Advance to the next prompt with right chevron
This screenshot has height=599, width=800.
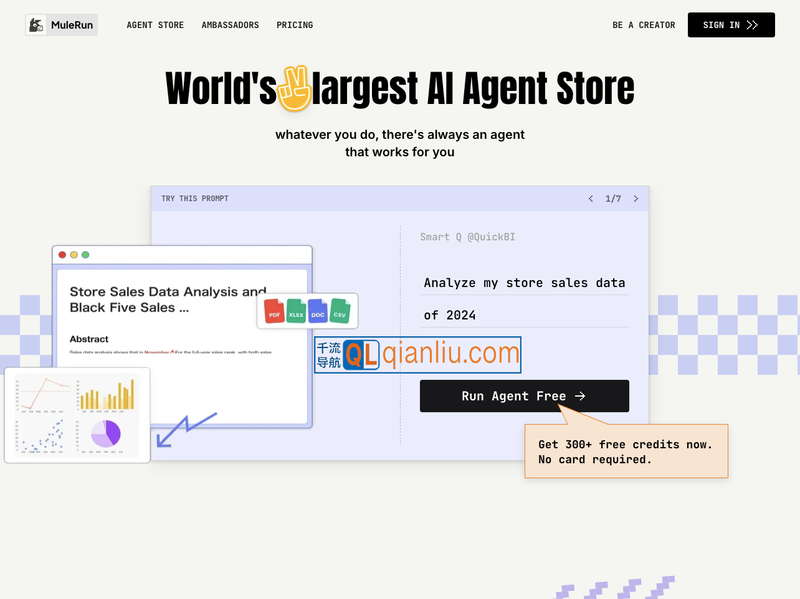(635, 199)
